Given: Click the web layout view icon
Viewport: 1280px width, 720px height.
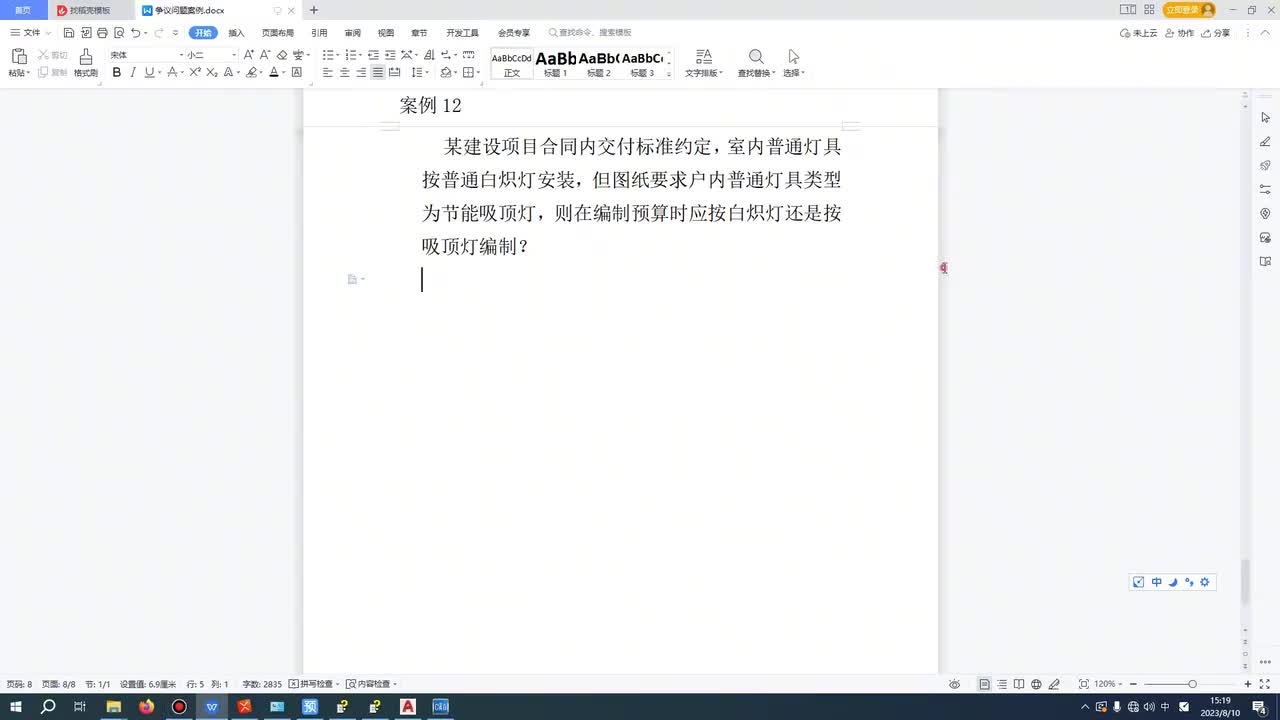Looking at the screenshot, I should pyautogui.click(x=1036, y=684).
